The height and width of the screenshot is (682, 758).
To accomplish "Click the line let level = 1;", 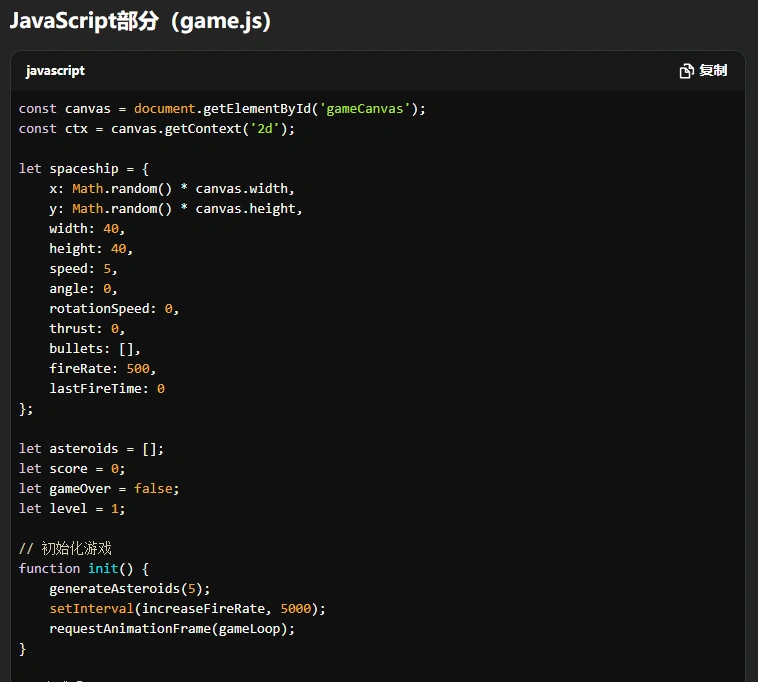I will tap(72, 508).
